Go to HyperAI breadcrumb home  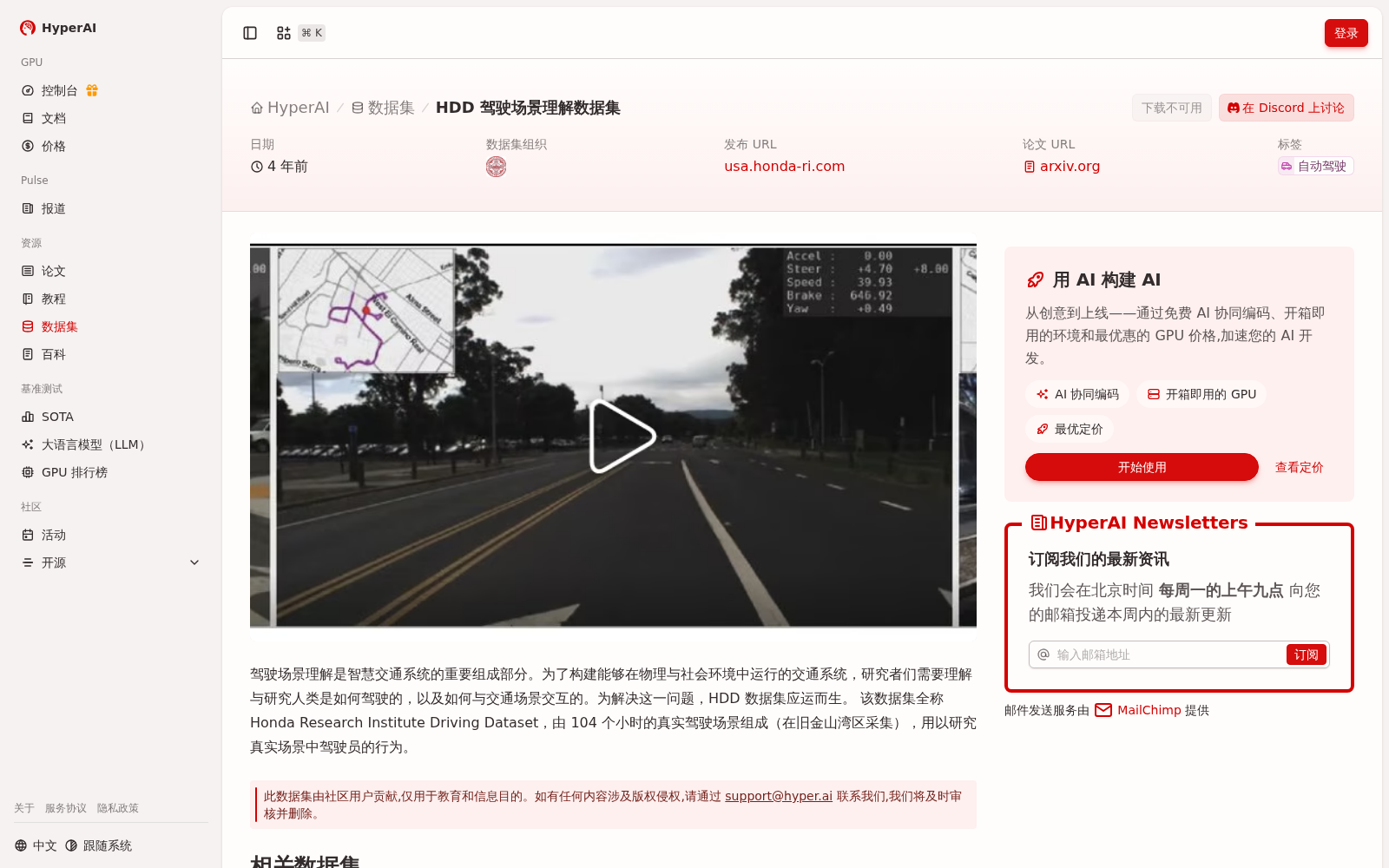tap(290, 108)
